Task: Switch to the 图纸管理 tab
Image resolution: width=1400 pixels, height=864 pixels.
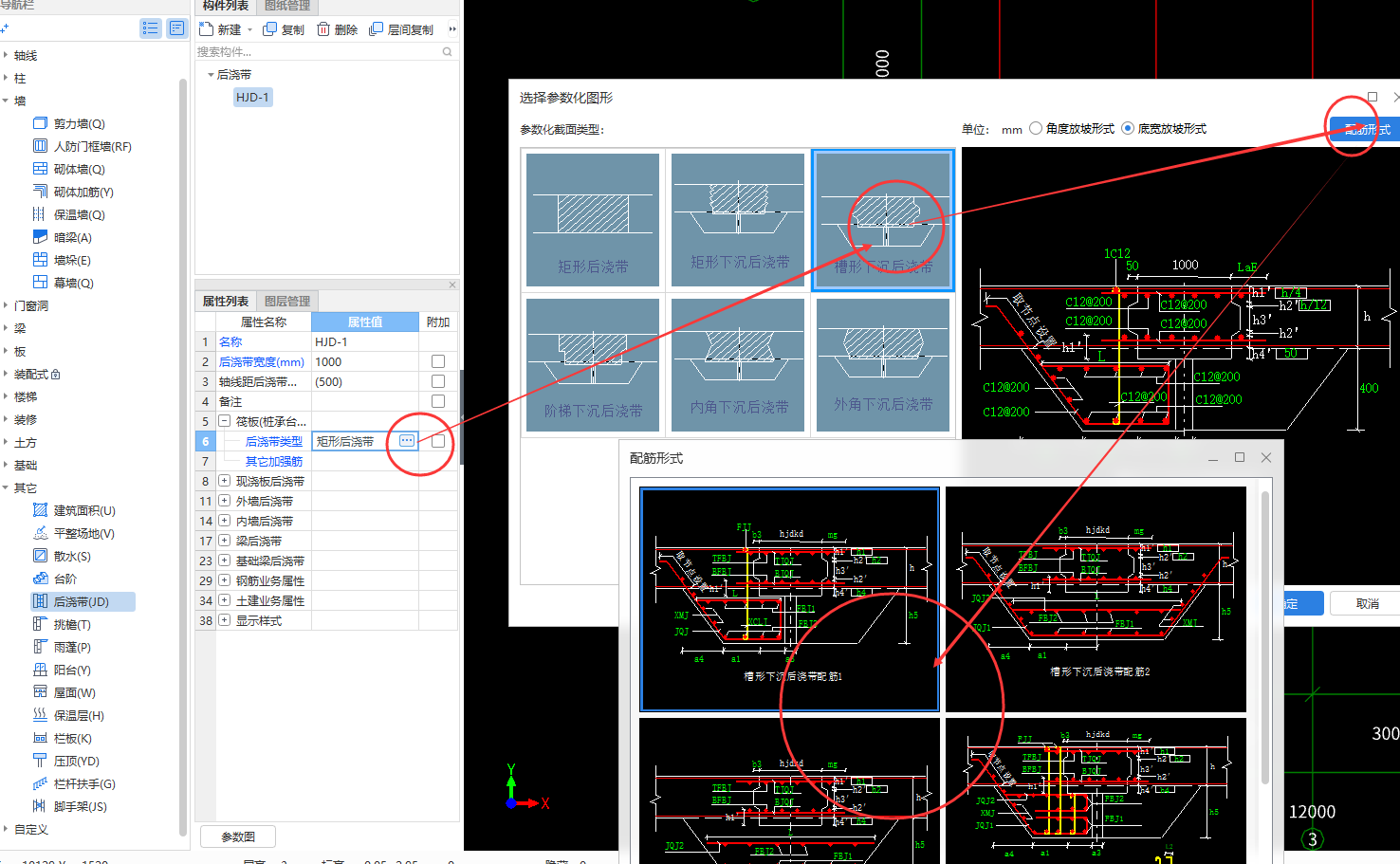Action: point(287,6)
